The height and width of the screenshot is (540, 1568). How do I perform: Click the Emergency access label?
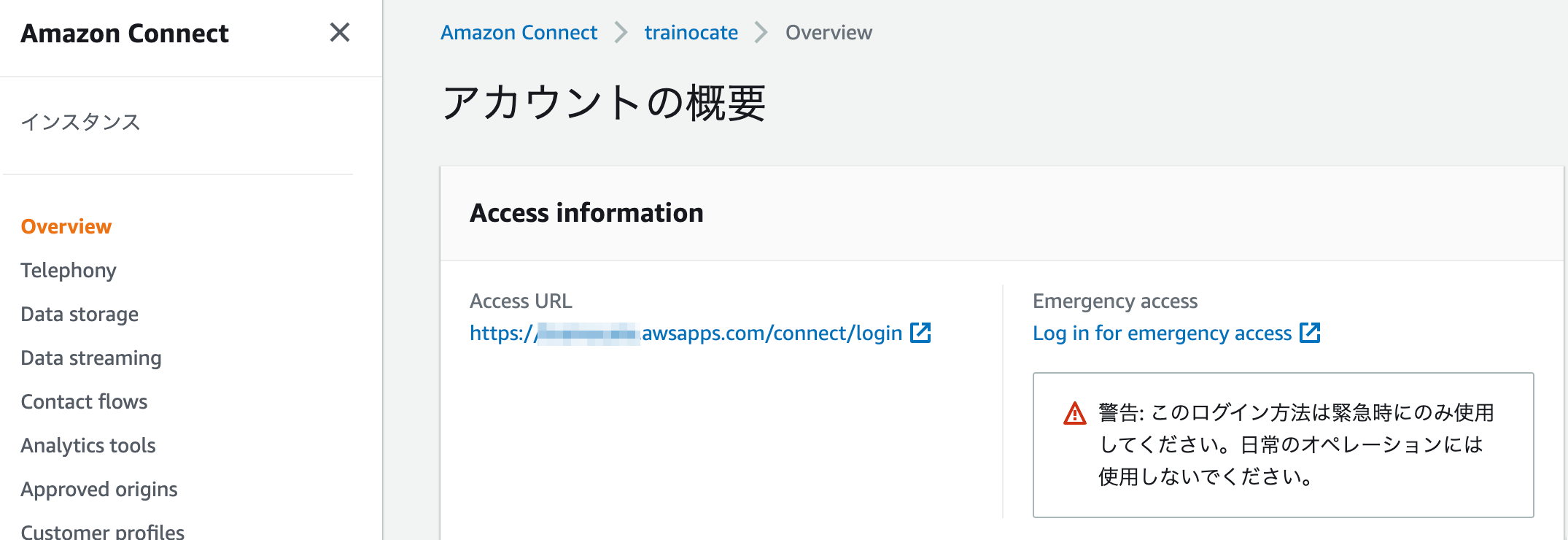click(x=1115, y=301)
